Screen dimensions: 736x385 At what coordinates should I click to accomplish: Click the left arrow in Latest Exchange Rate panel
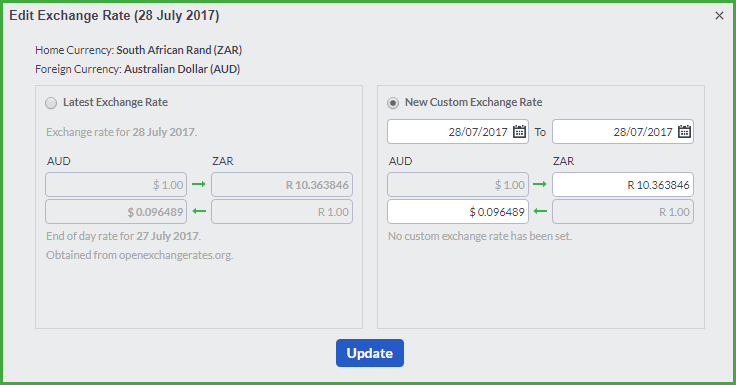tap(199, 211)
